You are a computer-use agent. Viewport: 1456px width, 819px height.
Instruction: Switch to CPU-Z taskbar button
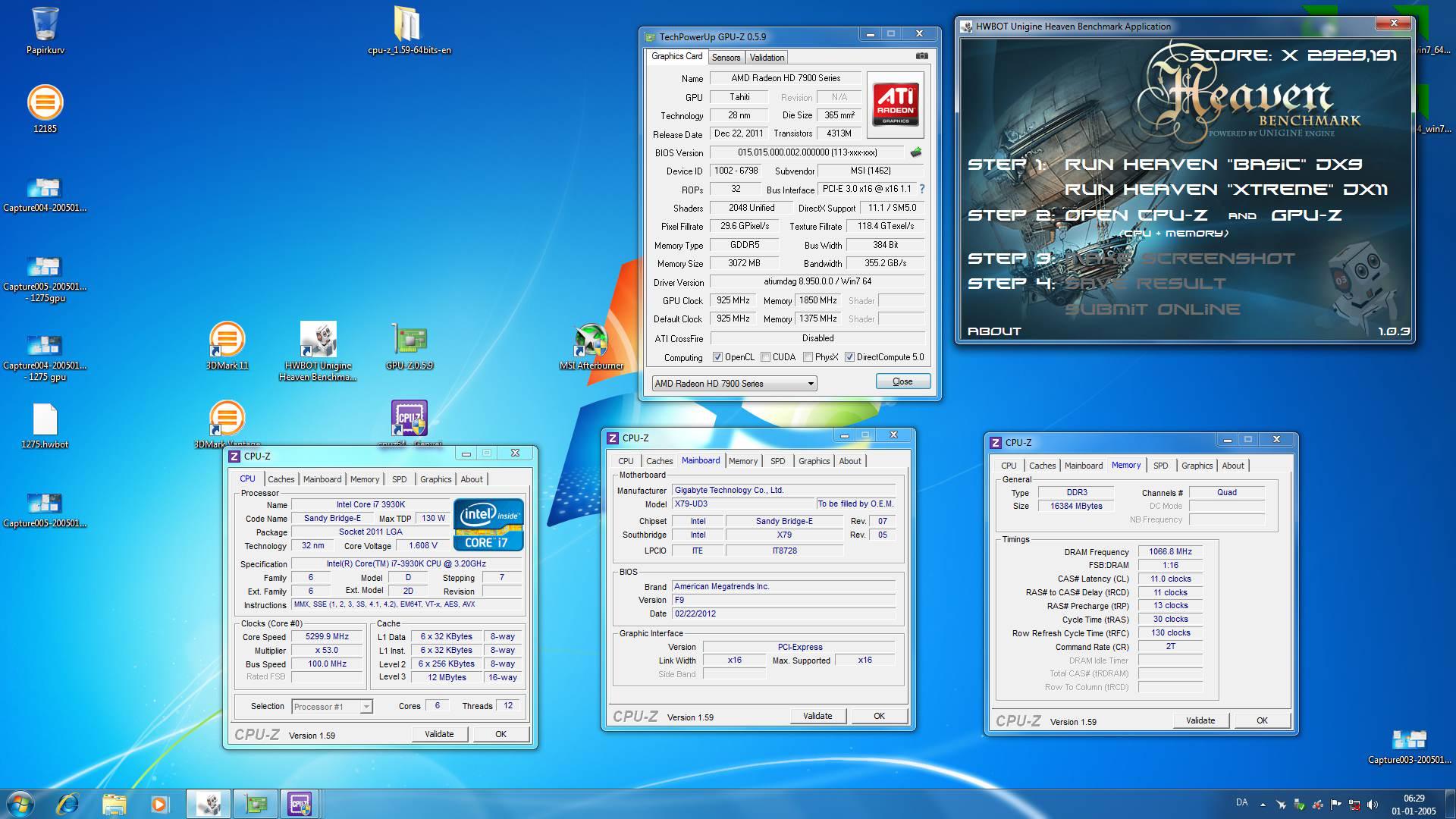click(x=300, y=803)
